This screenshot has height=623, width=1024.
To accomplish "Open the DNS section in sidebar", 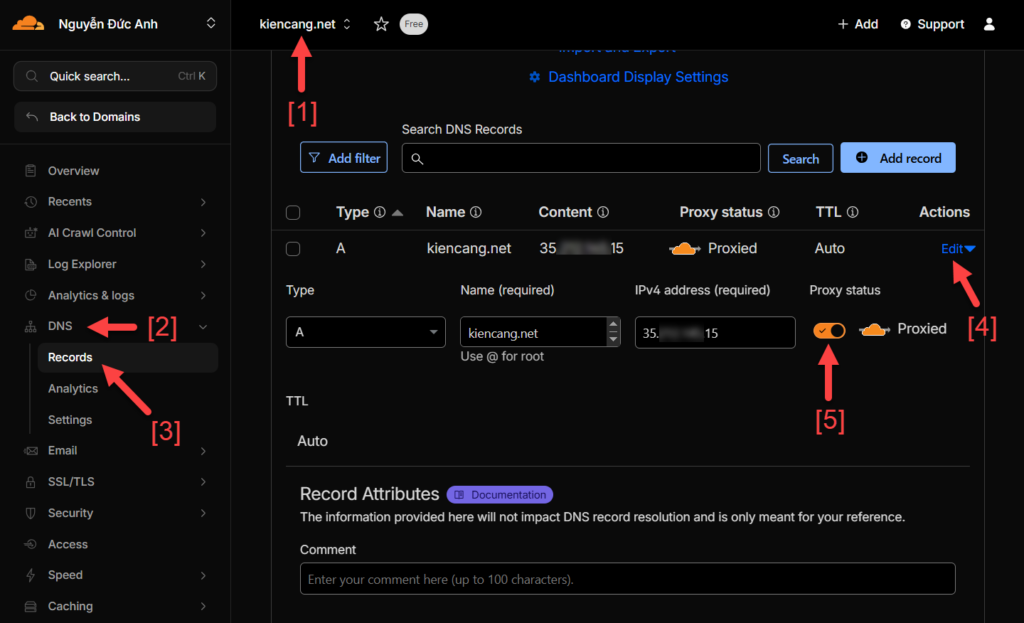I will click(58, 325).
